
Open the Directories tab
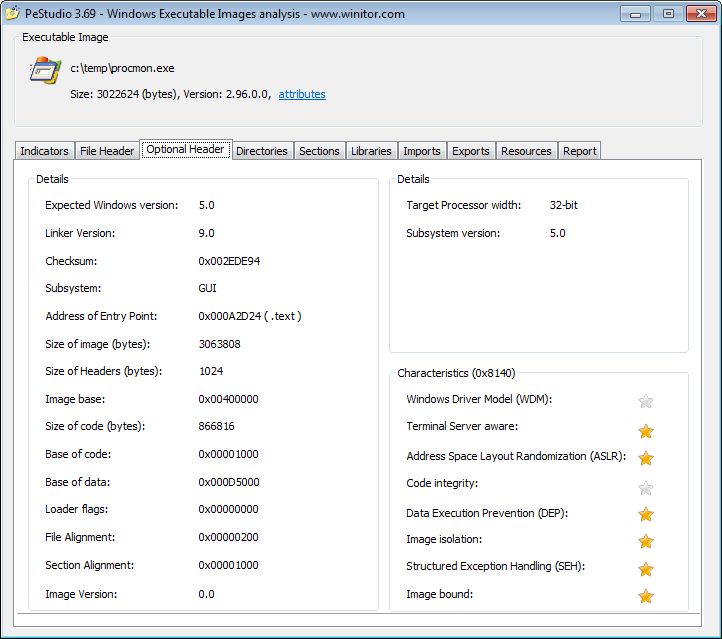(x=262, y=151)
